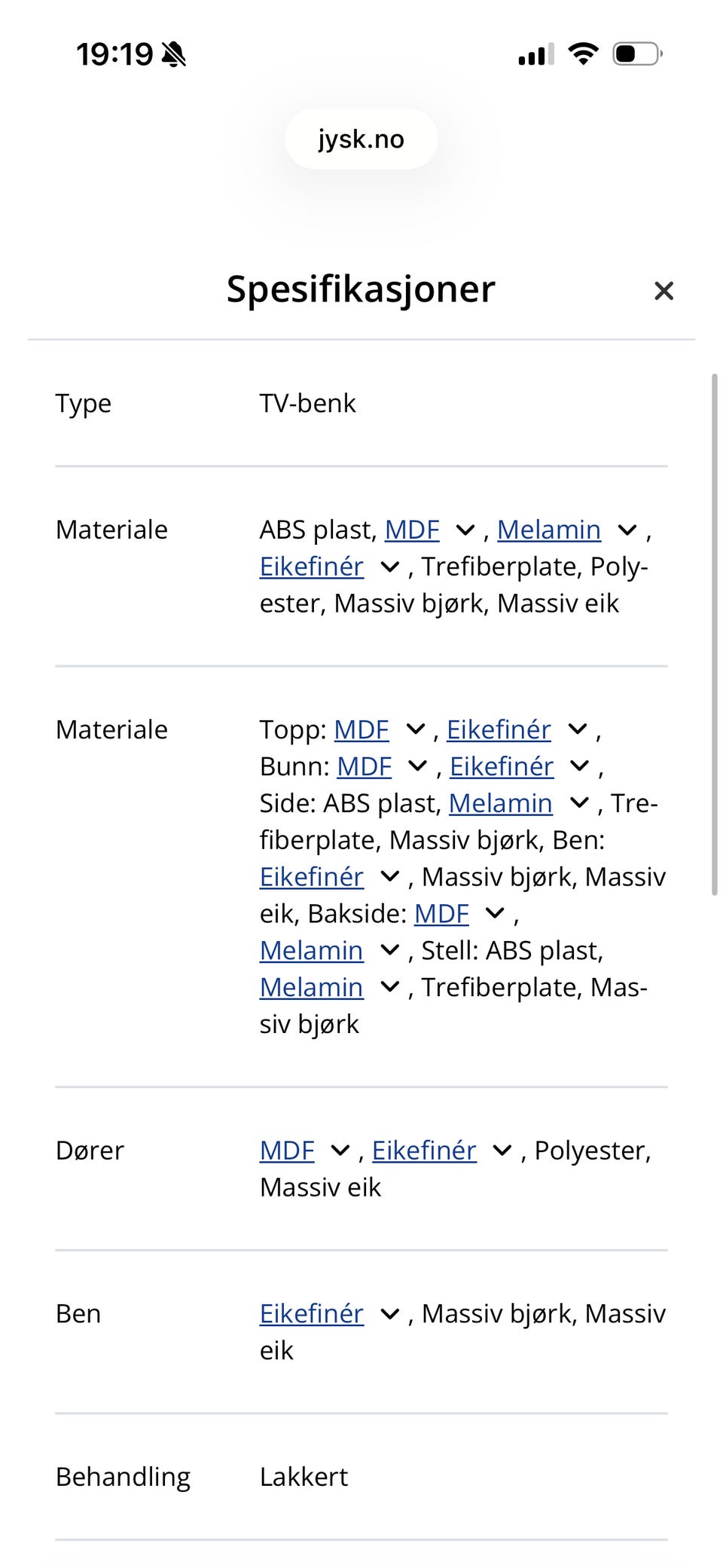Open the MDF link in the first Materiale row
Screen dimensions: 723x1568
pyautogui.click(x=412, y=530)
